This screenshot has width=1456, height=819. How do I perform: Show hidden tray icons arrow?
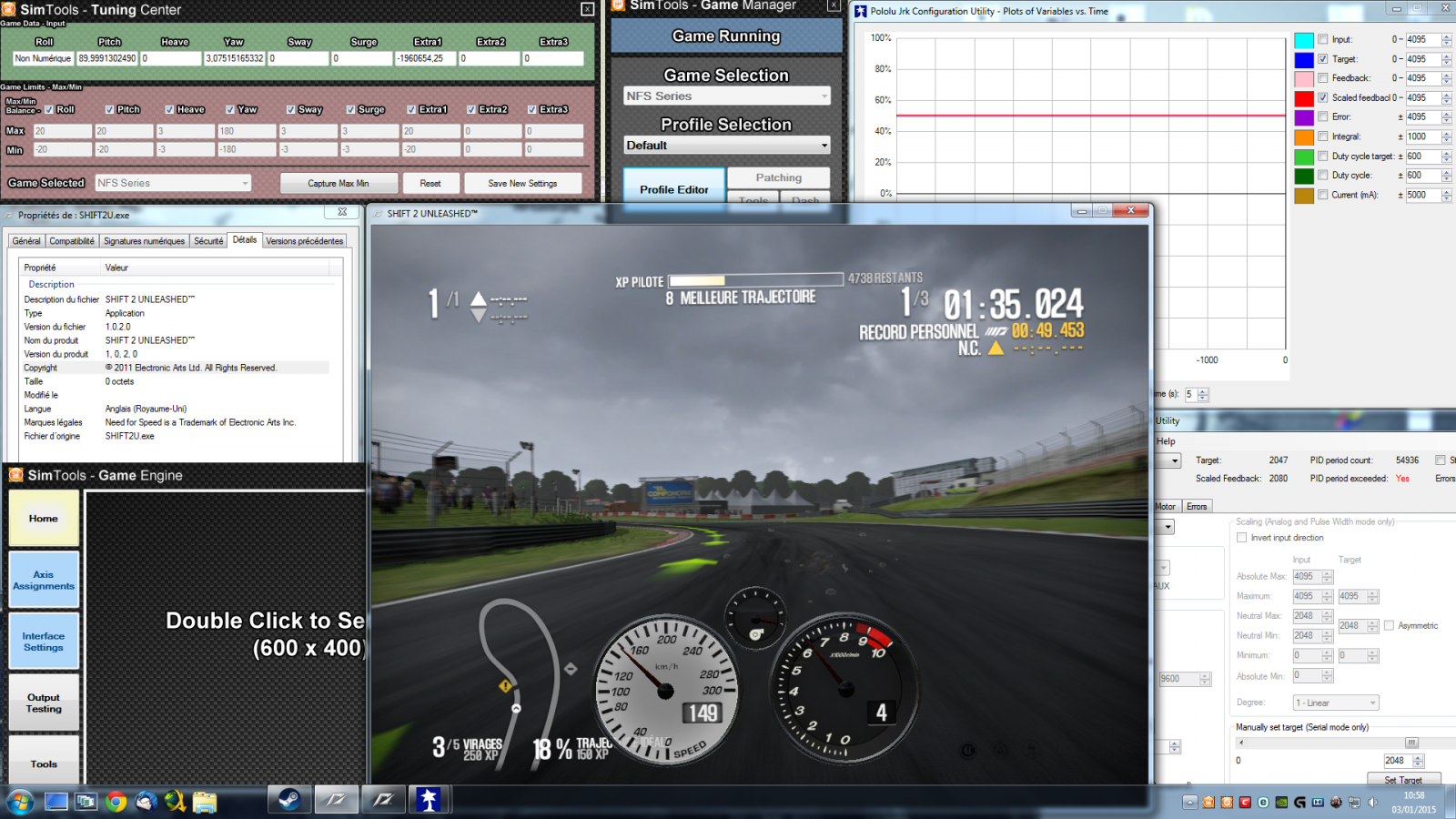click(x=1189, y=803)
